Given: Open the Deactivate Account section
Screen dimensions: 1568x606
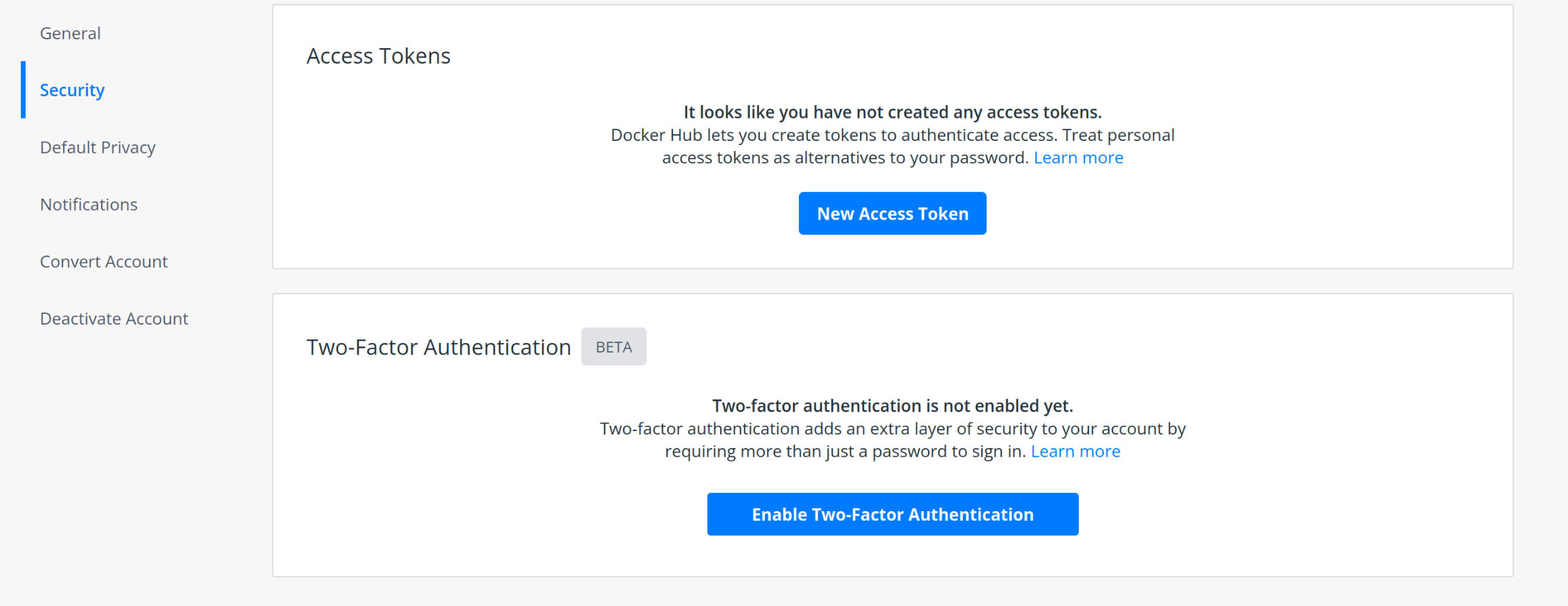Looking at the screenshot, I should click(x=114, y=318).
